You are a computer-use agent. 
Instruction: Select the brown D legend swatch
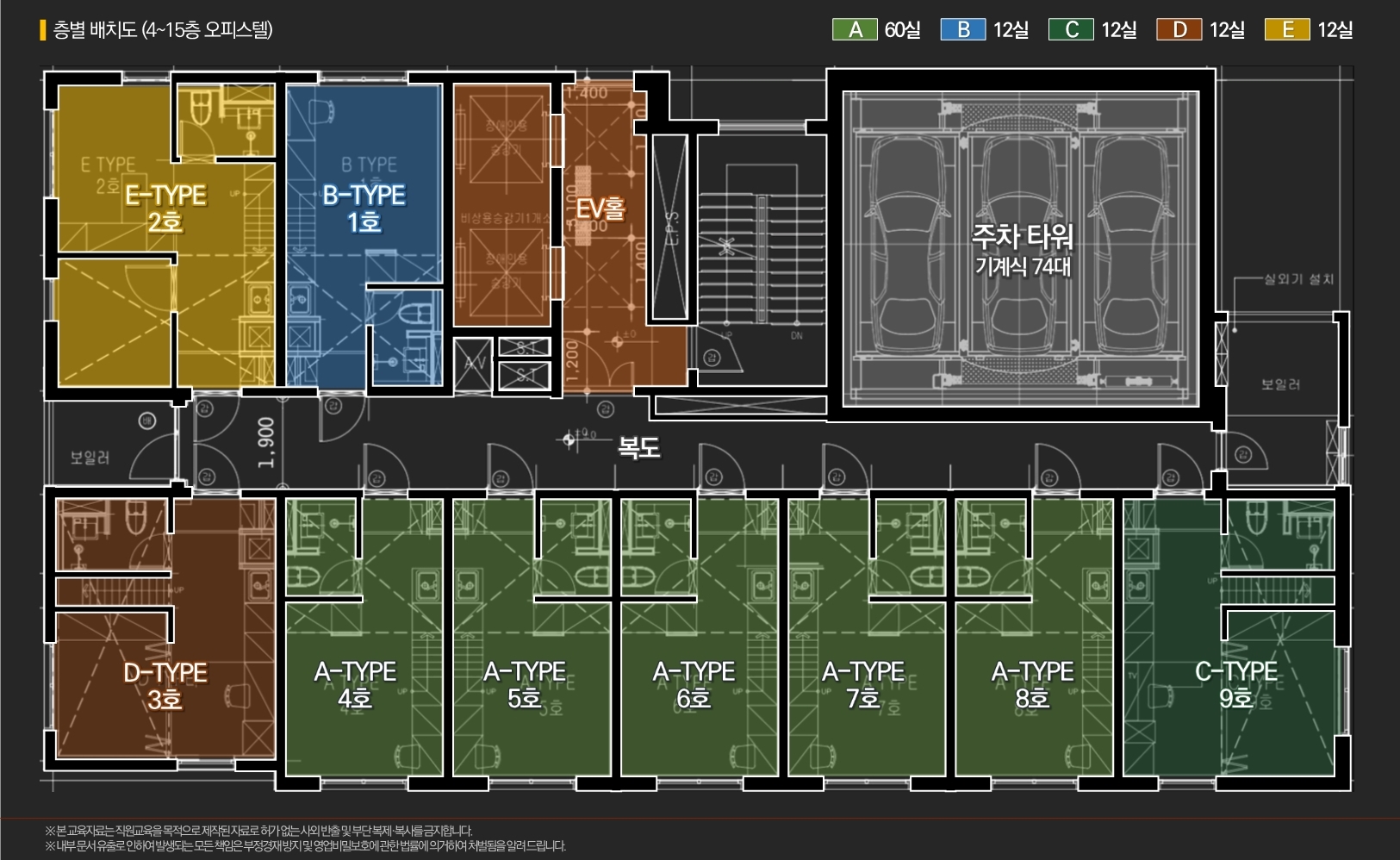1179,29
